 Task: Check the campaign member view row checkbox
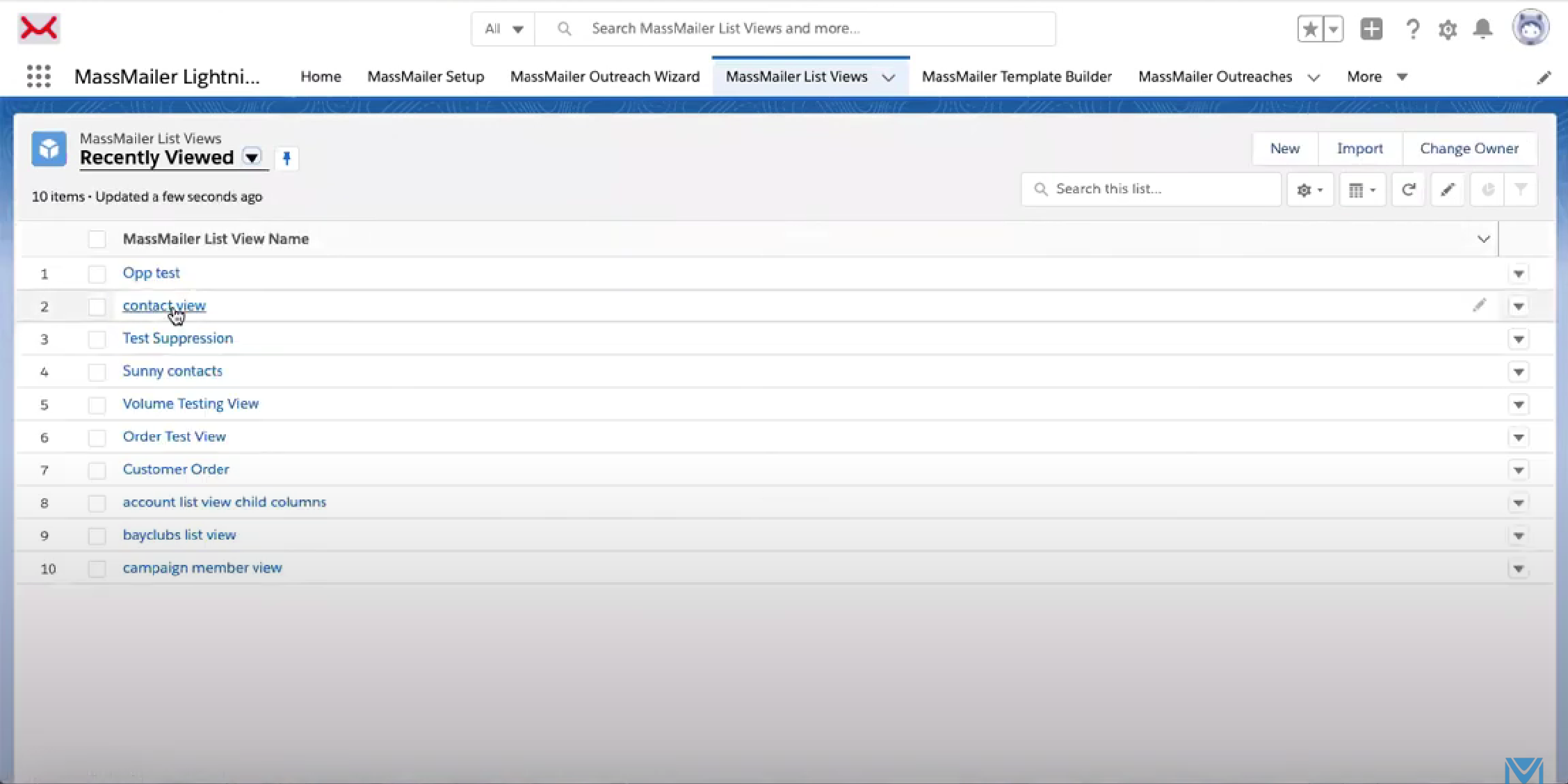pos(97,569)
